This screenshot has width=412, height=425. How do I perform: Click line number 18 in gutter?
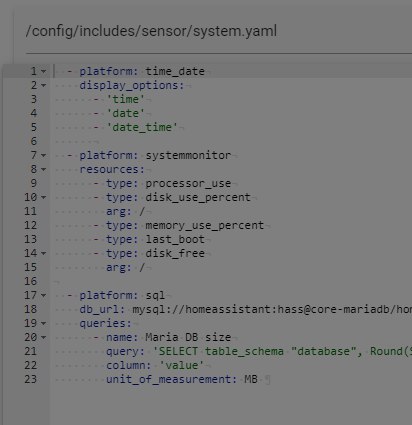pyautogui.click(x=30, y=309)
